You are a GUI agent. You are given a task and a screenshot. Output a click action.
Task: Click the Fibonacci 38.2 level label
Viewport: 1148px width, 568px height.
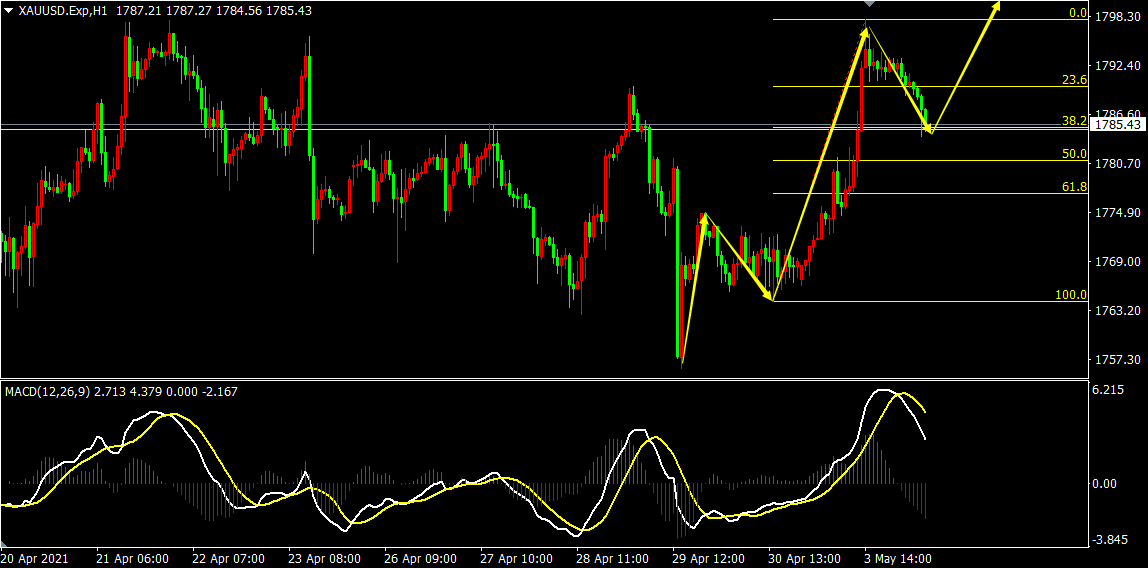coord(1074,121)
